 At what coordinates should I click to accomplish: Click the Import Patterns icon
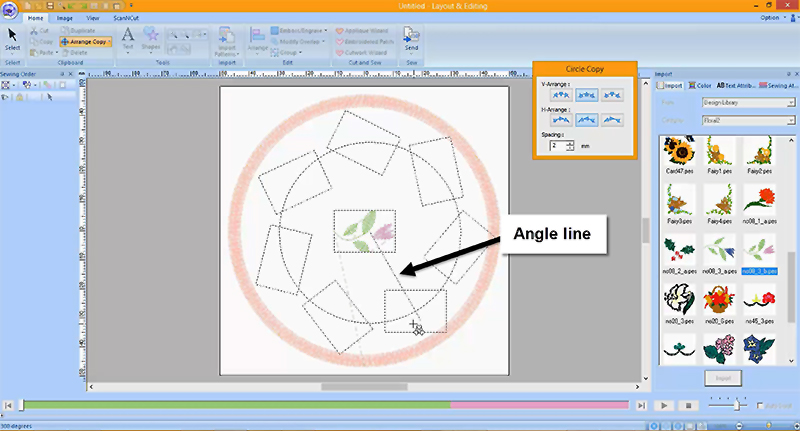pyautogui.click(x=225, y=40)
